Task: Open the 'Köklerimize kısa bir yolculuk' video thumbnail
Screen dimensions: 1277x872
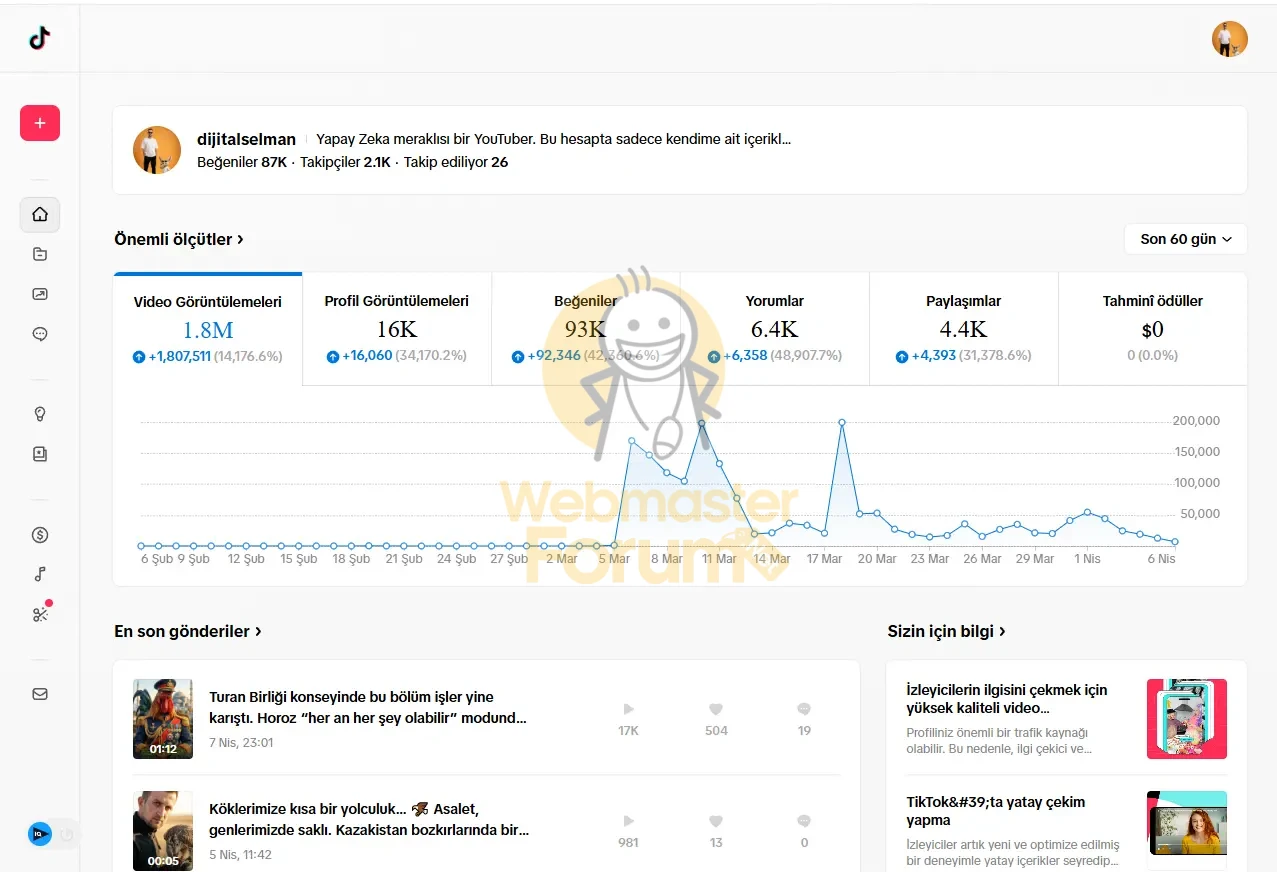Action: click(163, 830)
